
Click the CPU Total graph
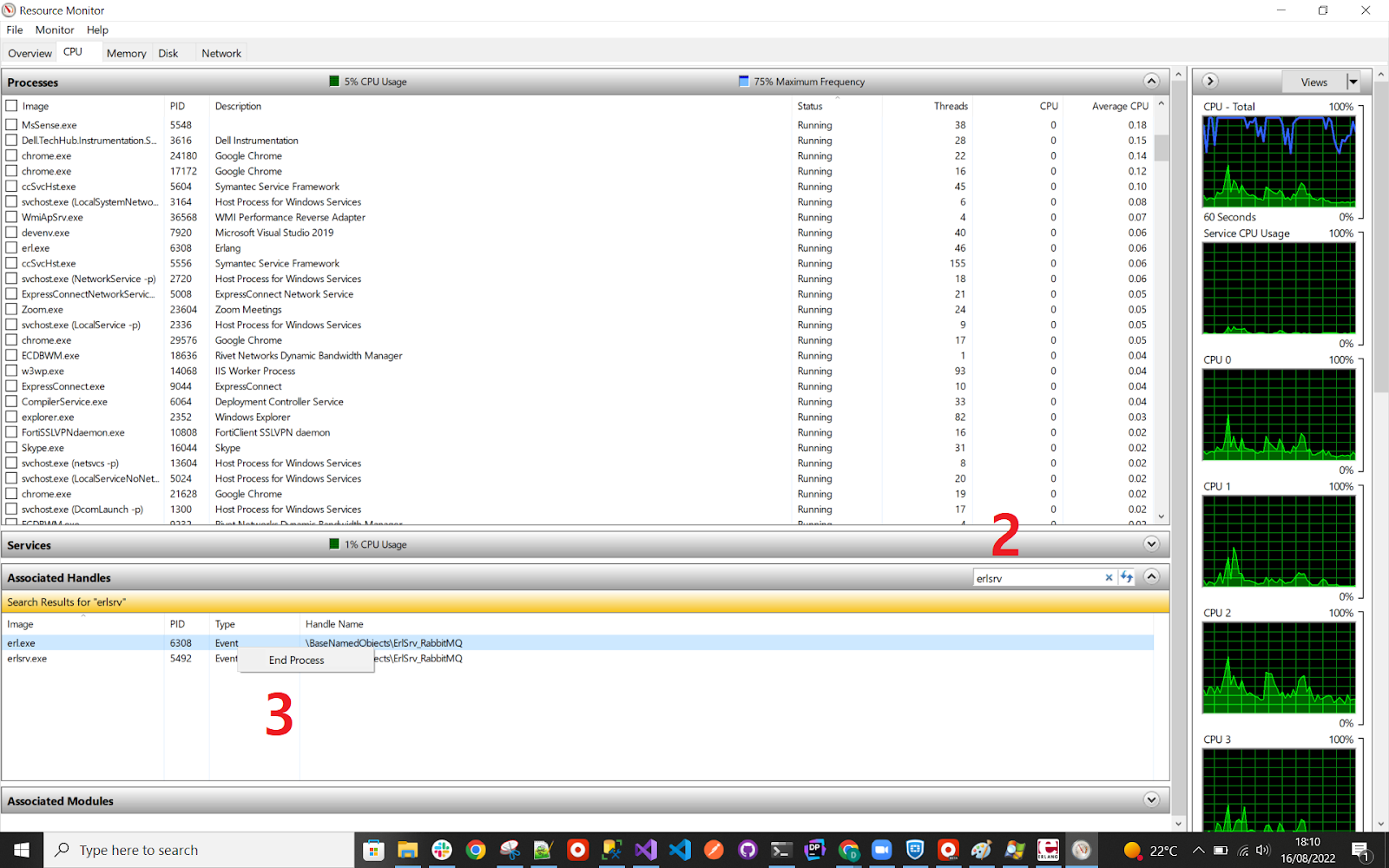tap(1279, 161)
